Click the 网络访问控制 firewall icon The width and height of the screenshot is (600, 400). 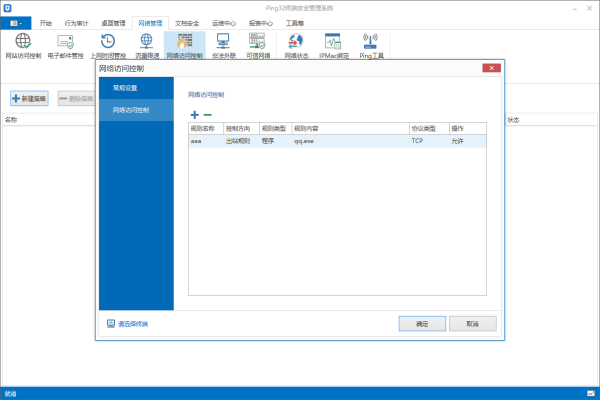pos(184,44)
